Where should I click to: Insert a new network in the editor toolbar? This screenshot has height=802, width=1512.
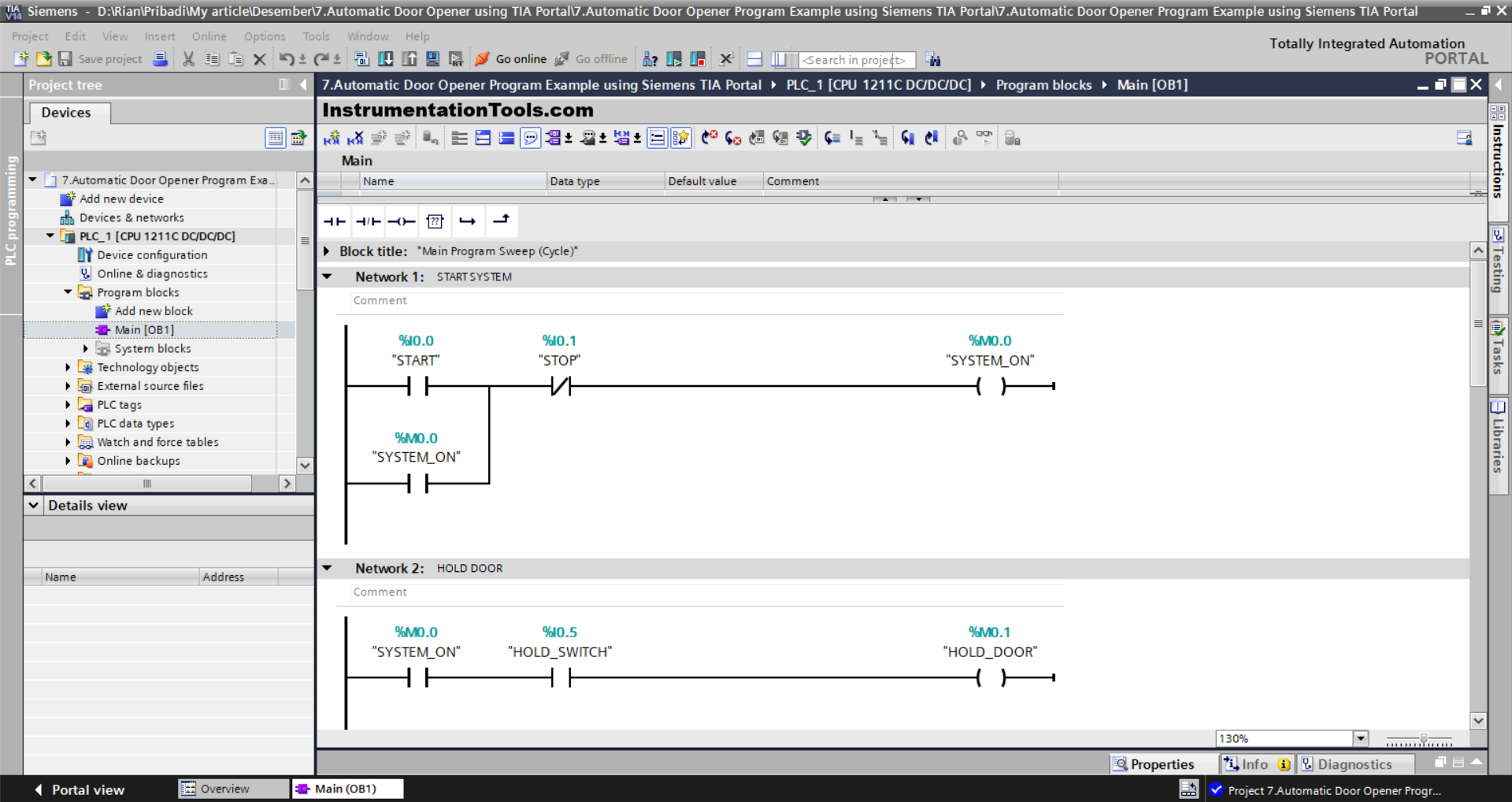tap(332, 138)
